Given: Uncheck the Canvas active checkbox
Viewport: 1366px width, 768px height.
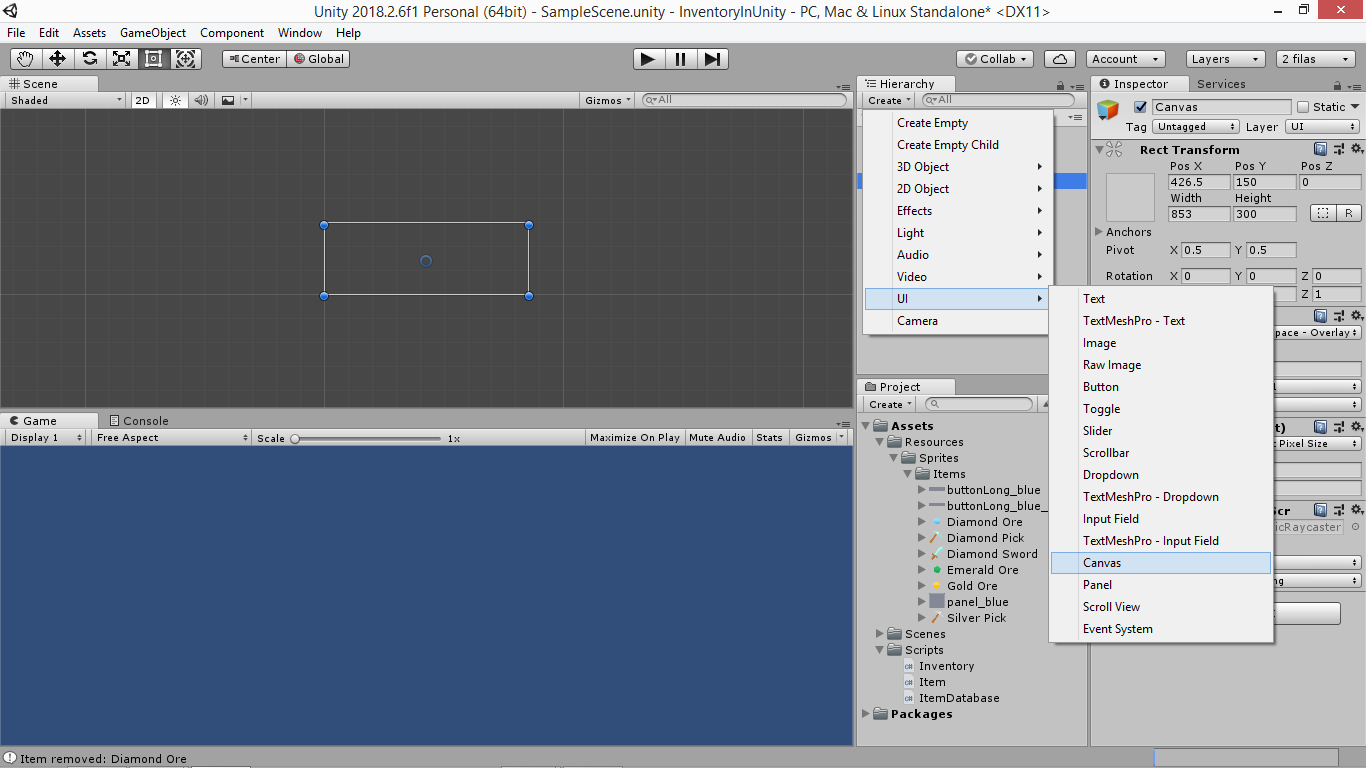Looking at the screenshot, I should pyautogui.click(x=1140, y=107).
